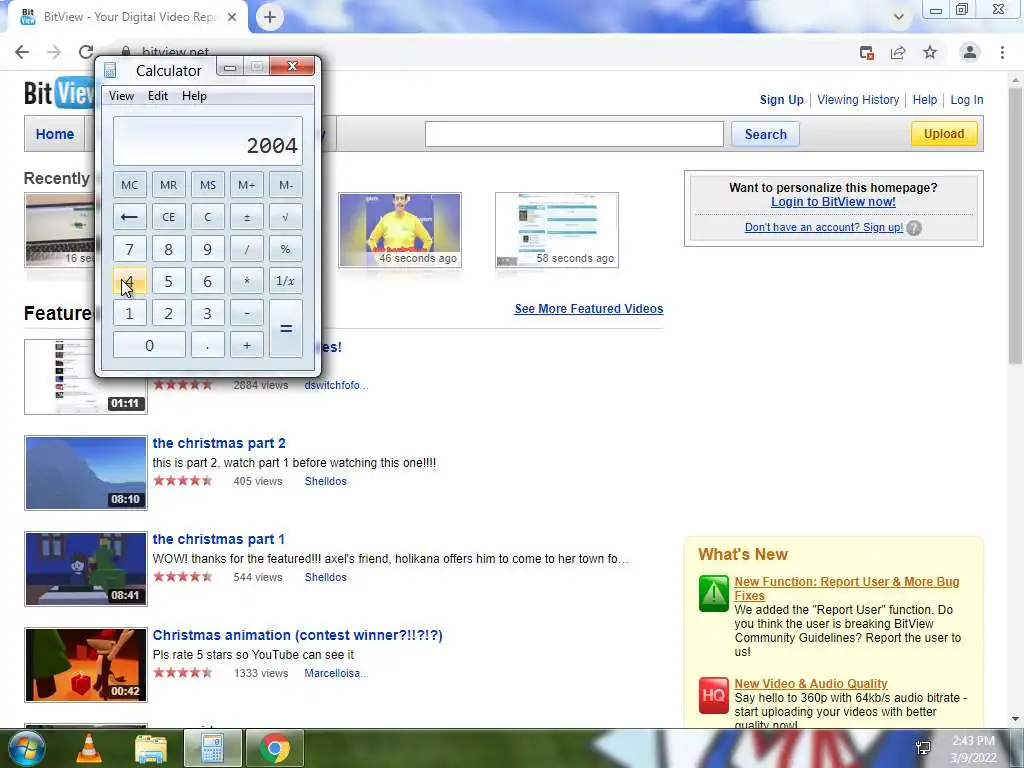The height and width of the screenshot is (768, 1024).
Task: Click the question mark help icon beside Sign up
Action: click(914, 228)
